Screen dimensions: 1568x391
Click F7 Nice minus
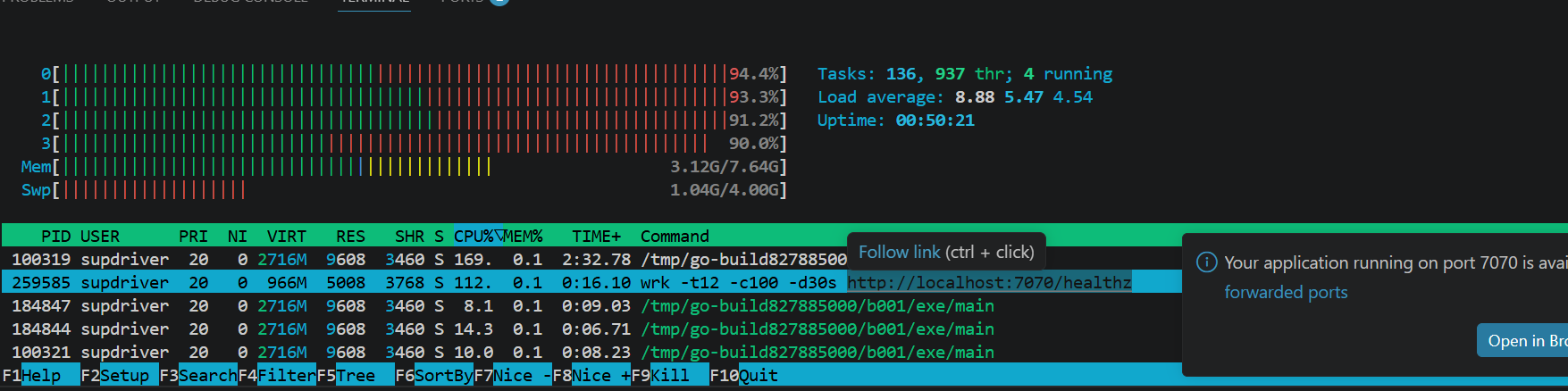[513, 376]
